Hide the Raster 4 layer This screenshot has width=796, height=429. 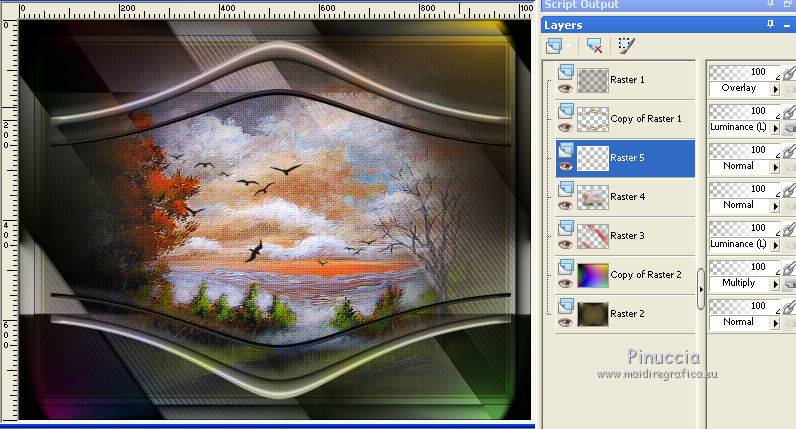[566, 206]
